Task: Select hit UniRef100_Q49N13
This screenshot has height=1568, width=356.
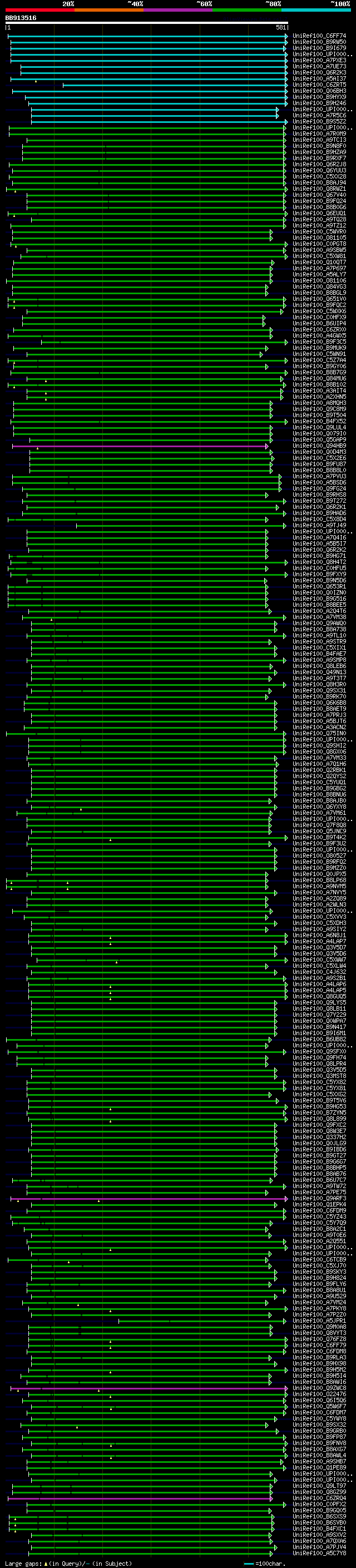Action: click(319, 672)
